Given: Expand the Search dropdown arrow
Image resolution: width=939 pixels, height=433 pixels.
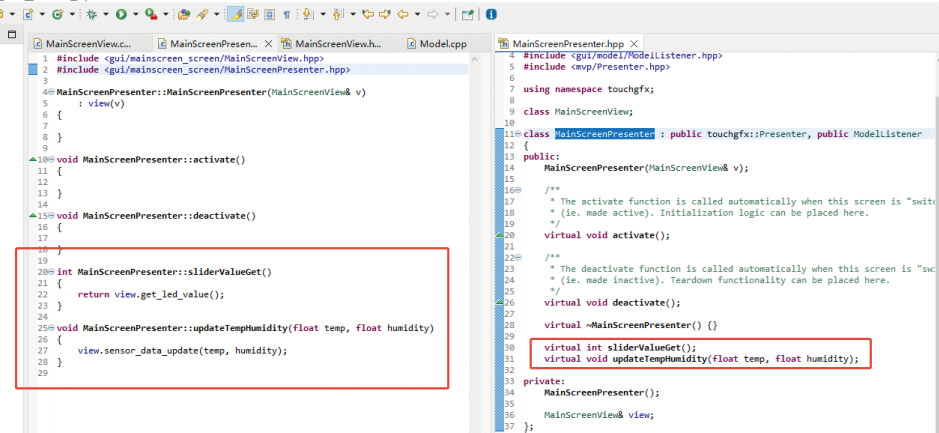Looking at the screenshot, I should point(216,14).
